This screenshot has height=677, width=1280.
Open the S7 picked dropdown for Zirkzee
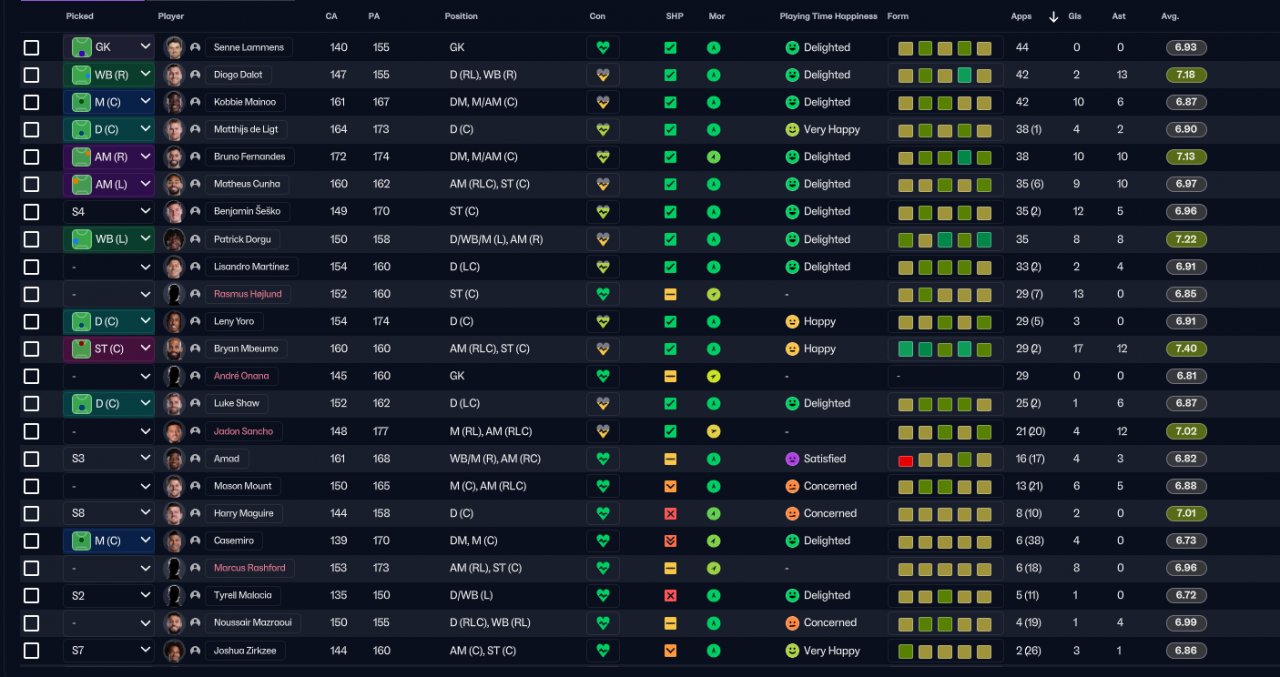[x=109, y=650]
